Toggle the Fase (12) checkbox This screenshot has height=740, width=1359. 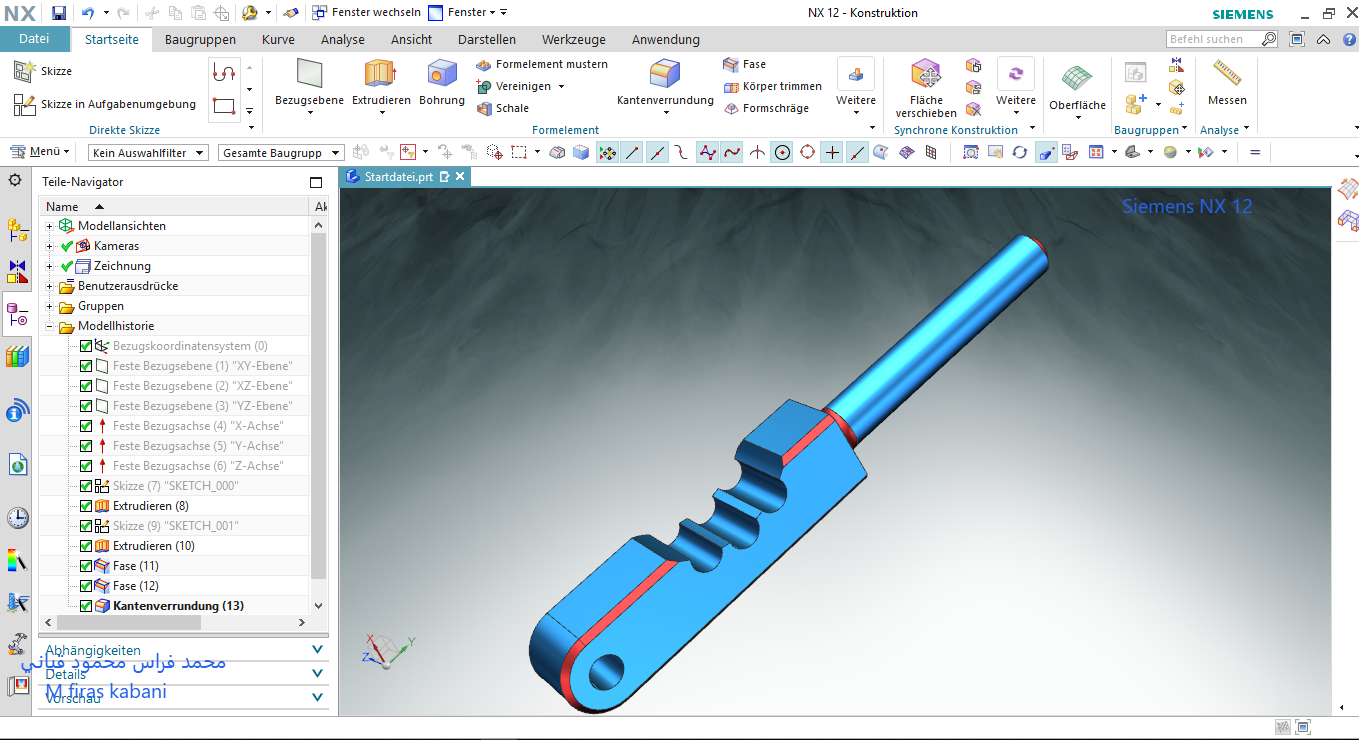86,586
